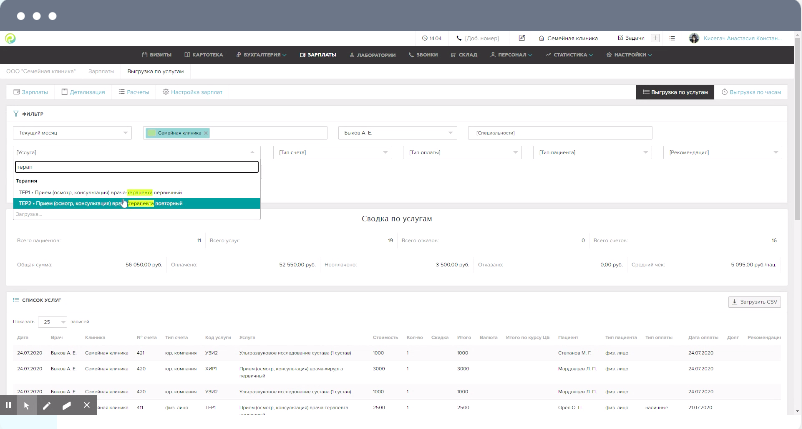802x429 pixels.
Task: Open the Бухгалтерия menu in navigation bar
Action: 263,54
